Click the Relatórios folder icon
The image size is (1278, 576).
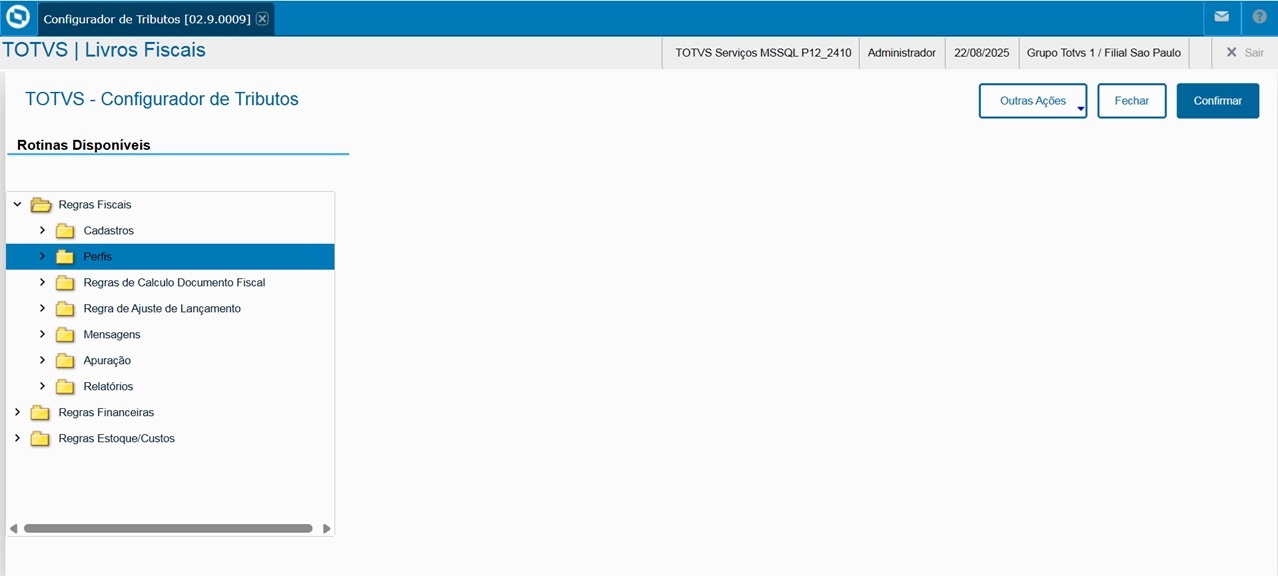click(x=65, y=387)
